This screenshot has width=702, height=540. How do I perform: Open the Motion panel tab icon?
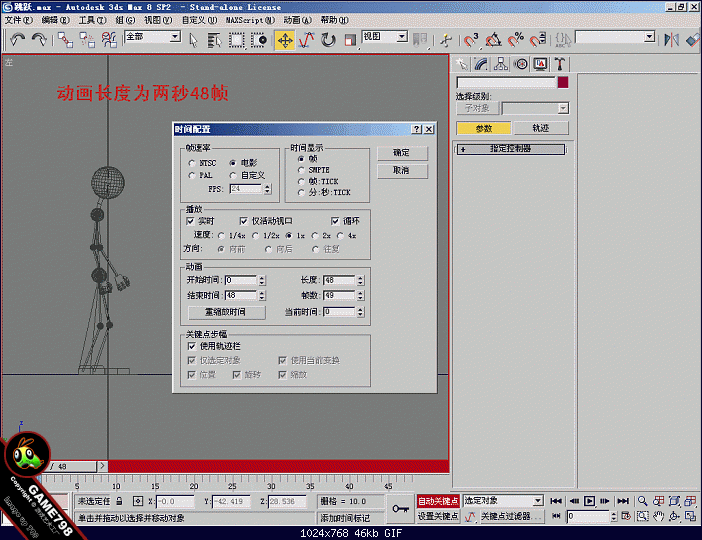[521, 64]
